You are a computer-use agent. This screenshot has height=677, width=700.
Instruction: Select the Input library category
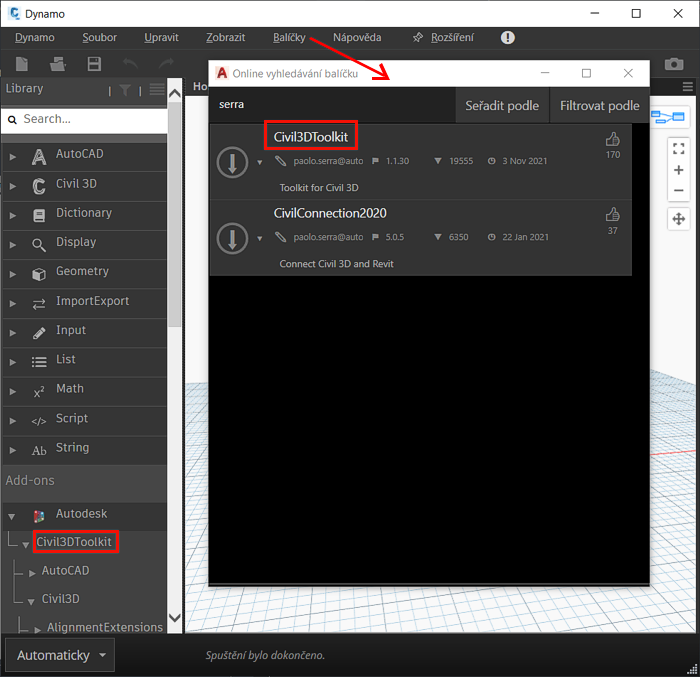[x=85, y=333]
